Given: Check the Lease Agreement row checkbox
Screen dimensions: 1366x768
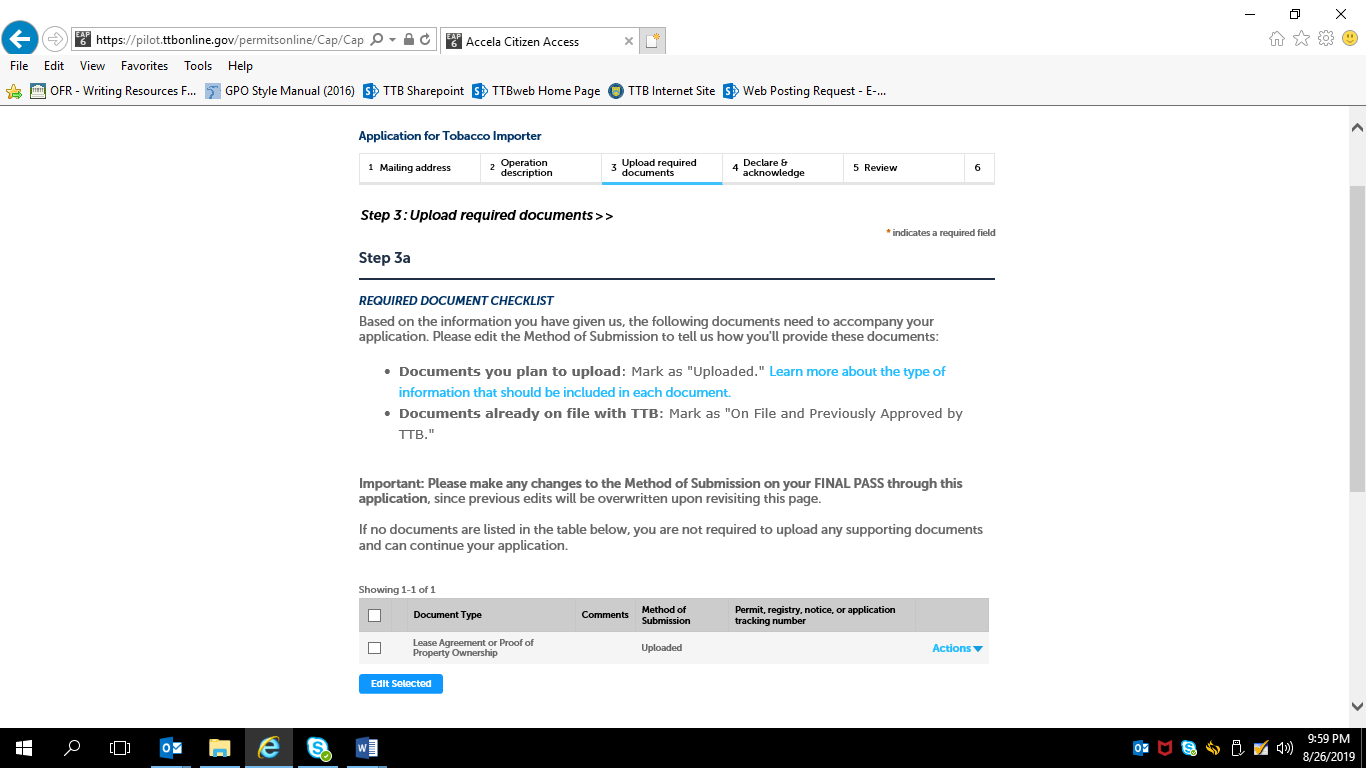Looking at the screenshot, I should point(375,648).
